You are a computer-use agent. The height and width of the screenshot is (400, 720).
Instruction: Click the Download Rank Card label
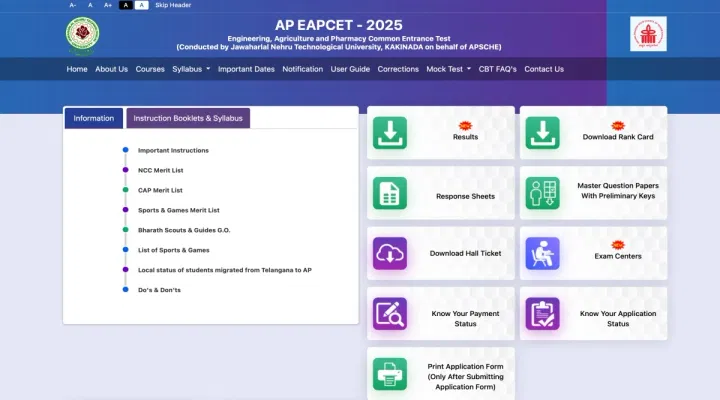tap(618, 137)
